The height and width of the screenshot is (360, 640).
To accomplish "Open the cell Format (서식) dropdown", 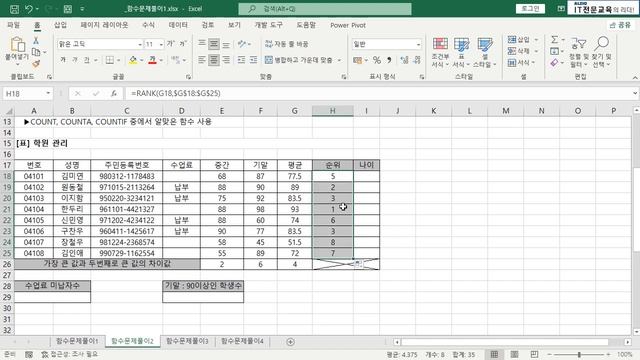I will [x=521, y=62].
